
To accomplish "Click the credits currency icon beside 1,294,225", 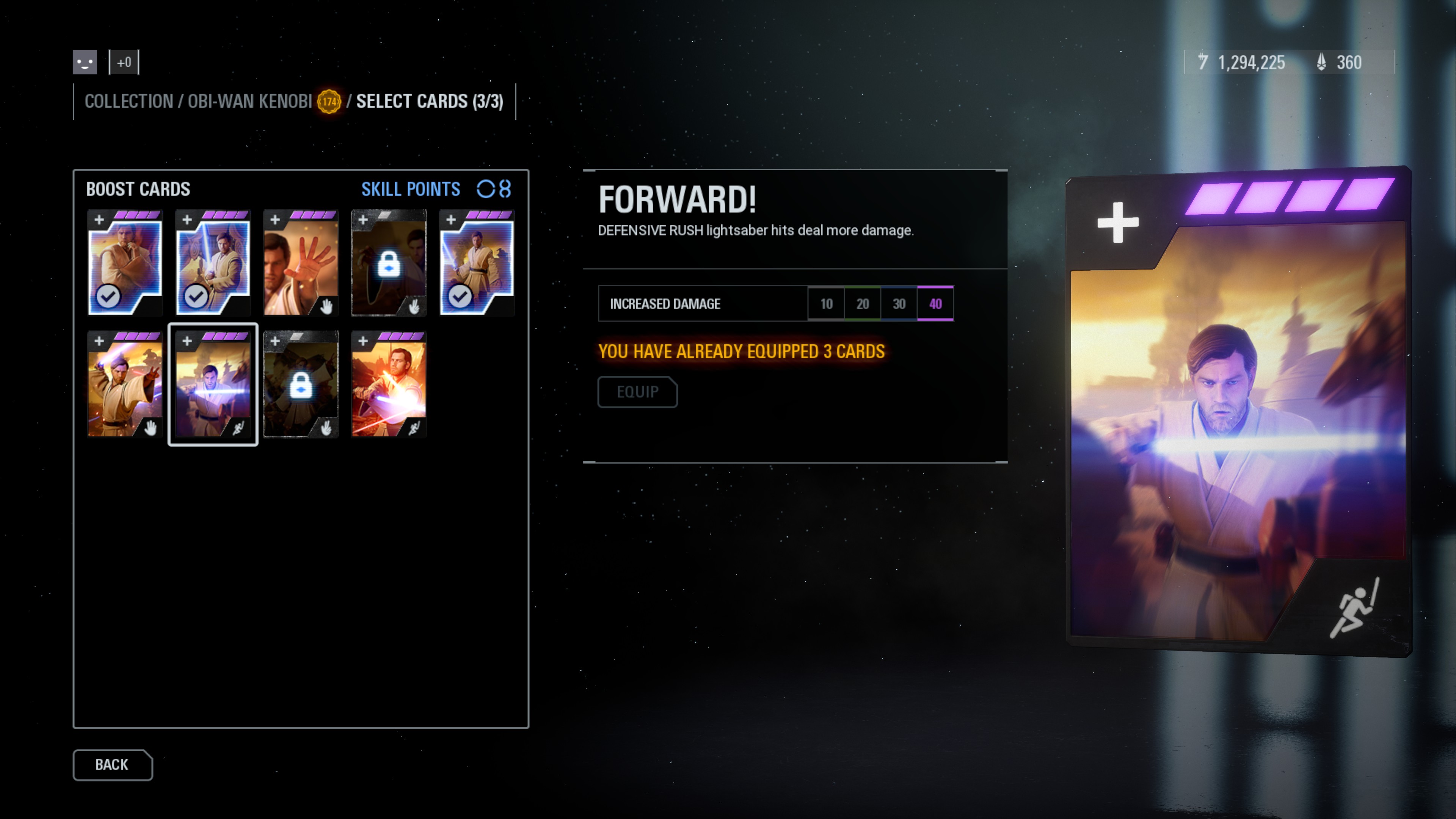I will pos(1203,62).
